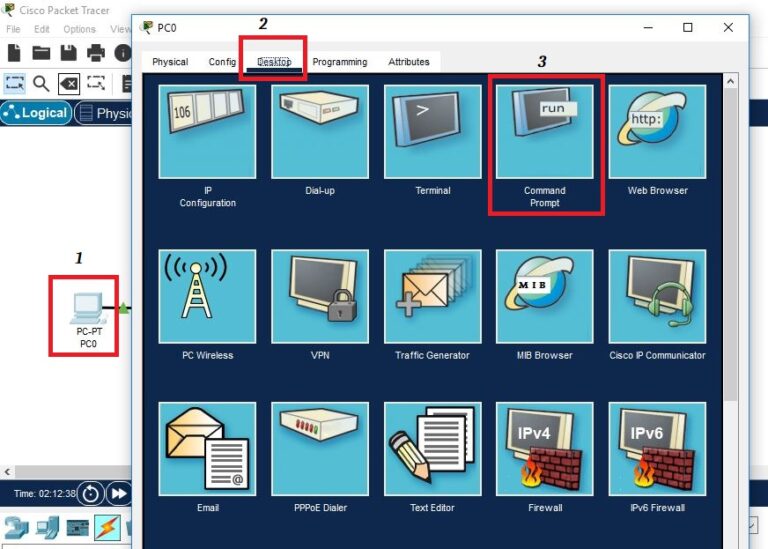Click the PC0 desktop scrollbar up arrow
The height and width of the screenshot is (549, 768).
[730, 81]
